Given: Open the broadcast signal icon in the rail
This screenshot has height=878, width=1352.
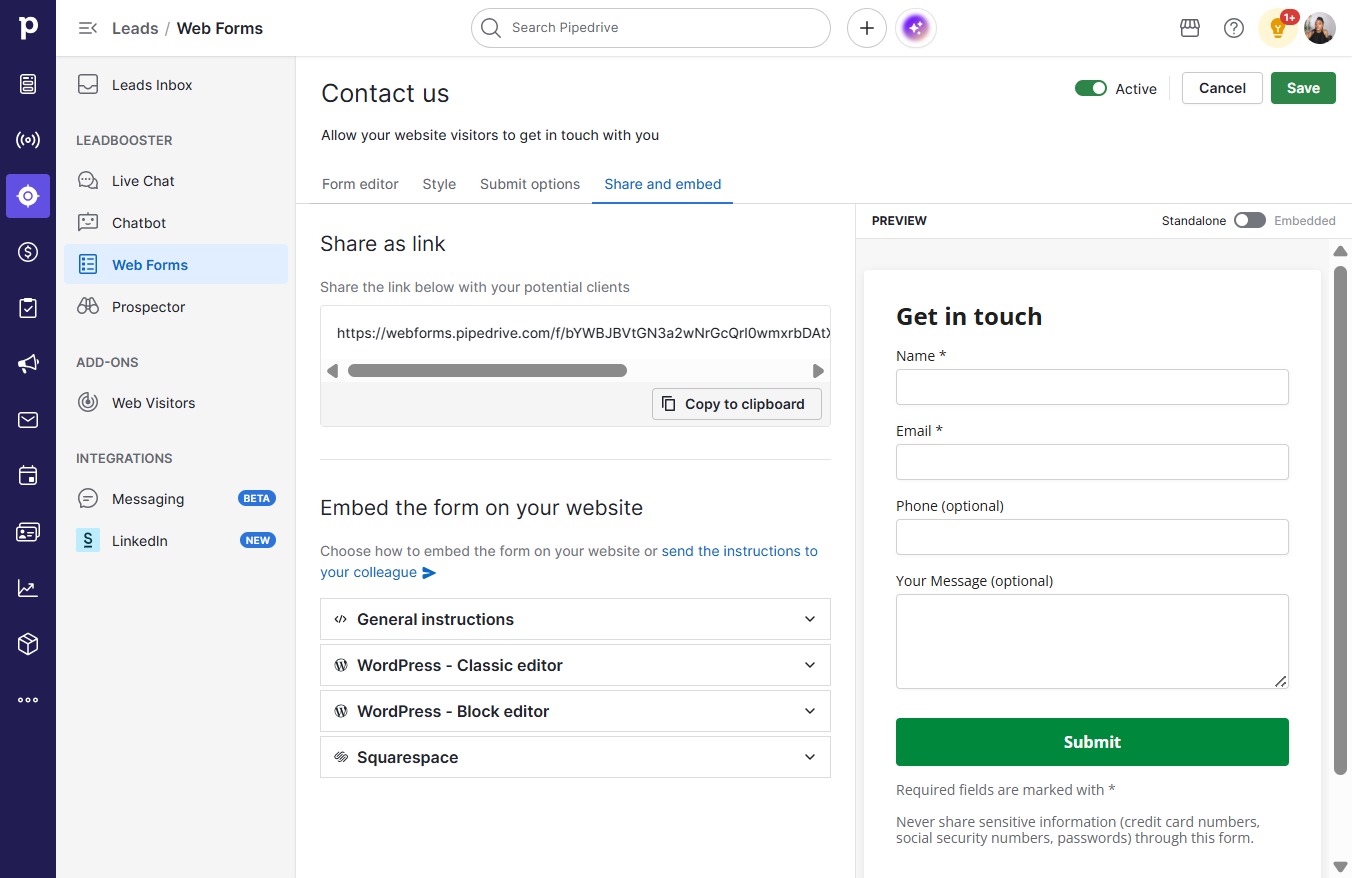Looking at the screenshot, I should [28, 140].
